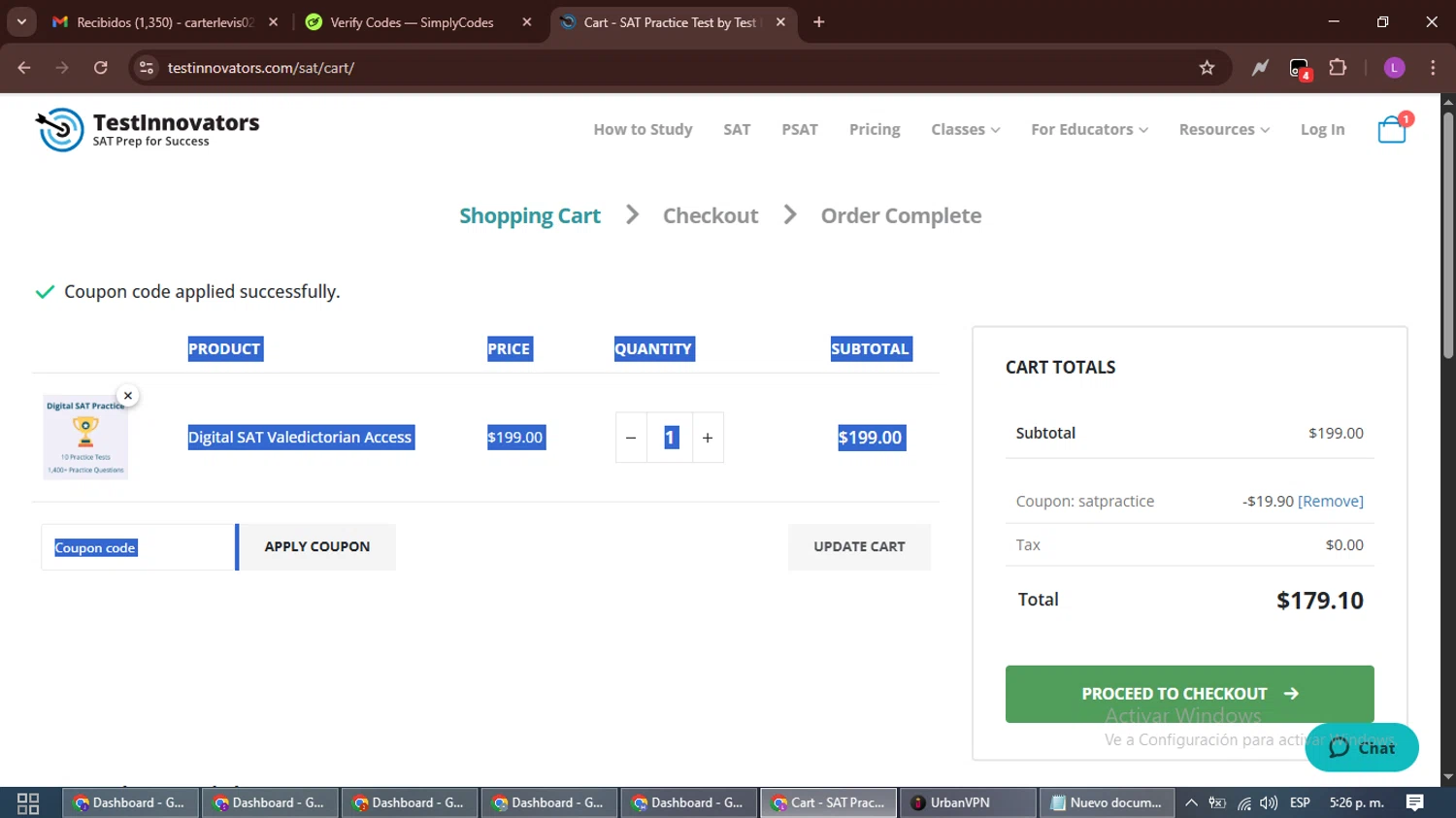The height and width of the screenshot is (818, 1456).
Task: Click the $199.00 subtotal in cart row
Action: [x=871, y=438]
